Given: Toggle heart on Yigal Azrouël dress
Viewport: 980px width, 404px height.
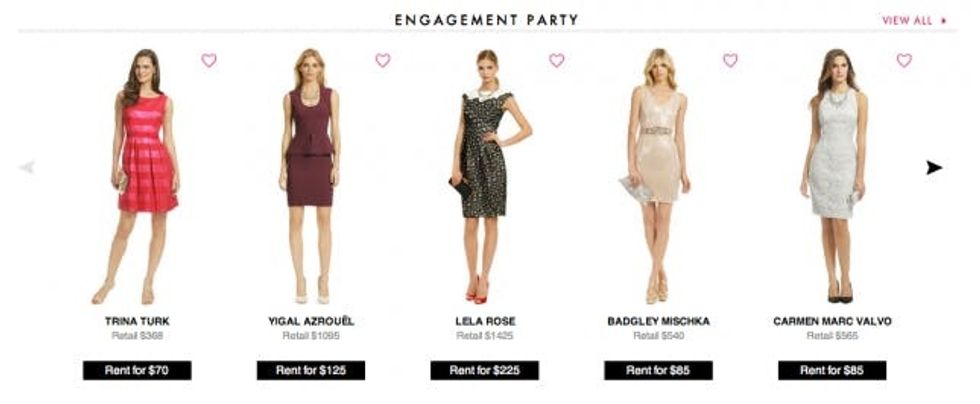Looking at the screenshot, I should (382, 61).
